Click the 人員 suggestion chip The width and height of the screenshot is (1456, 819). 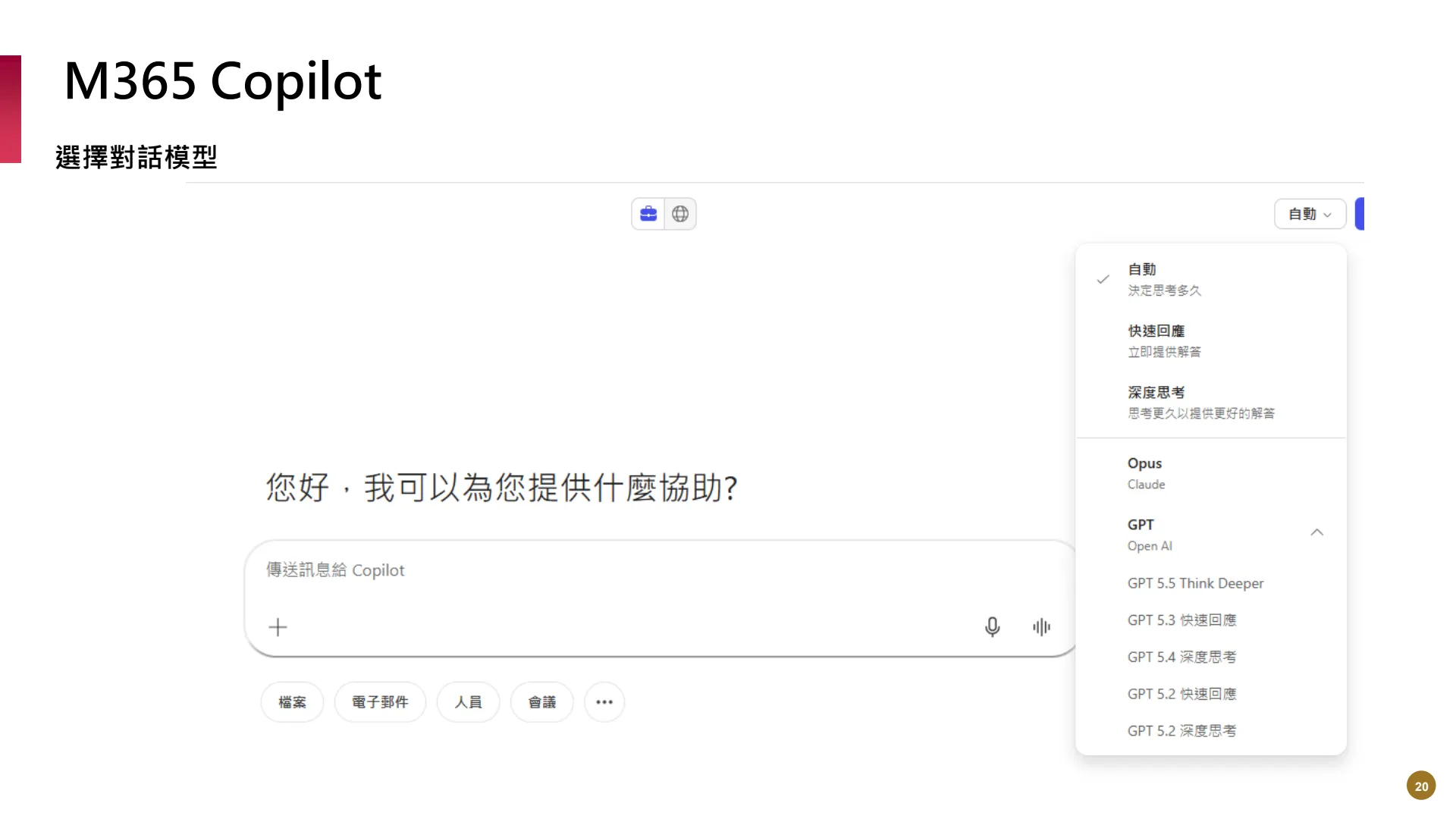[x=468, y=702]
